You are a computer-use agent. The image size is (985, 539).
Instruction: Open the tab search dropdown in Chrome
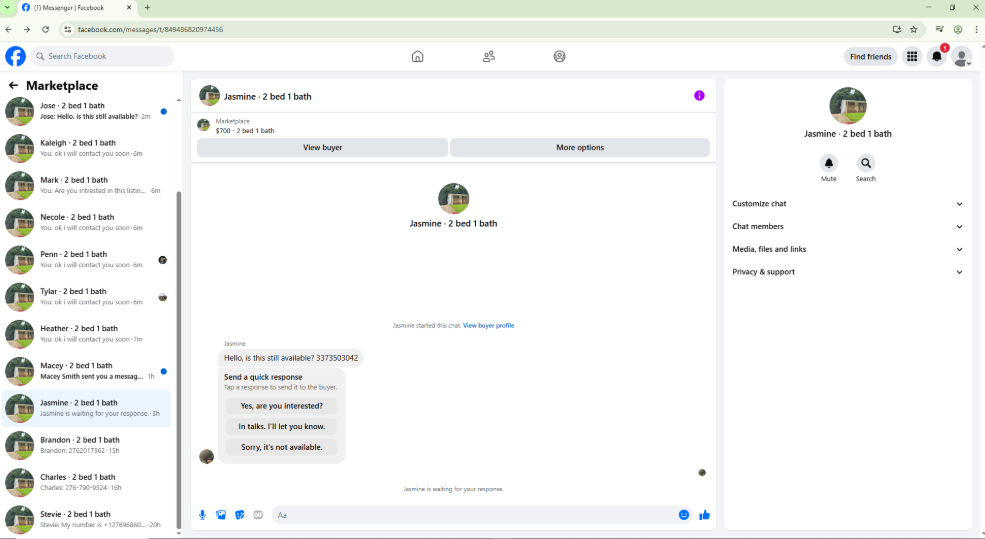[x=7, y=8]
